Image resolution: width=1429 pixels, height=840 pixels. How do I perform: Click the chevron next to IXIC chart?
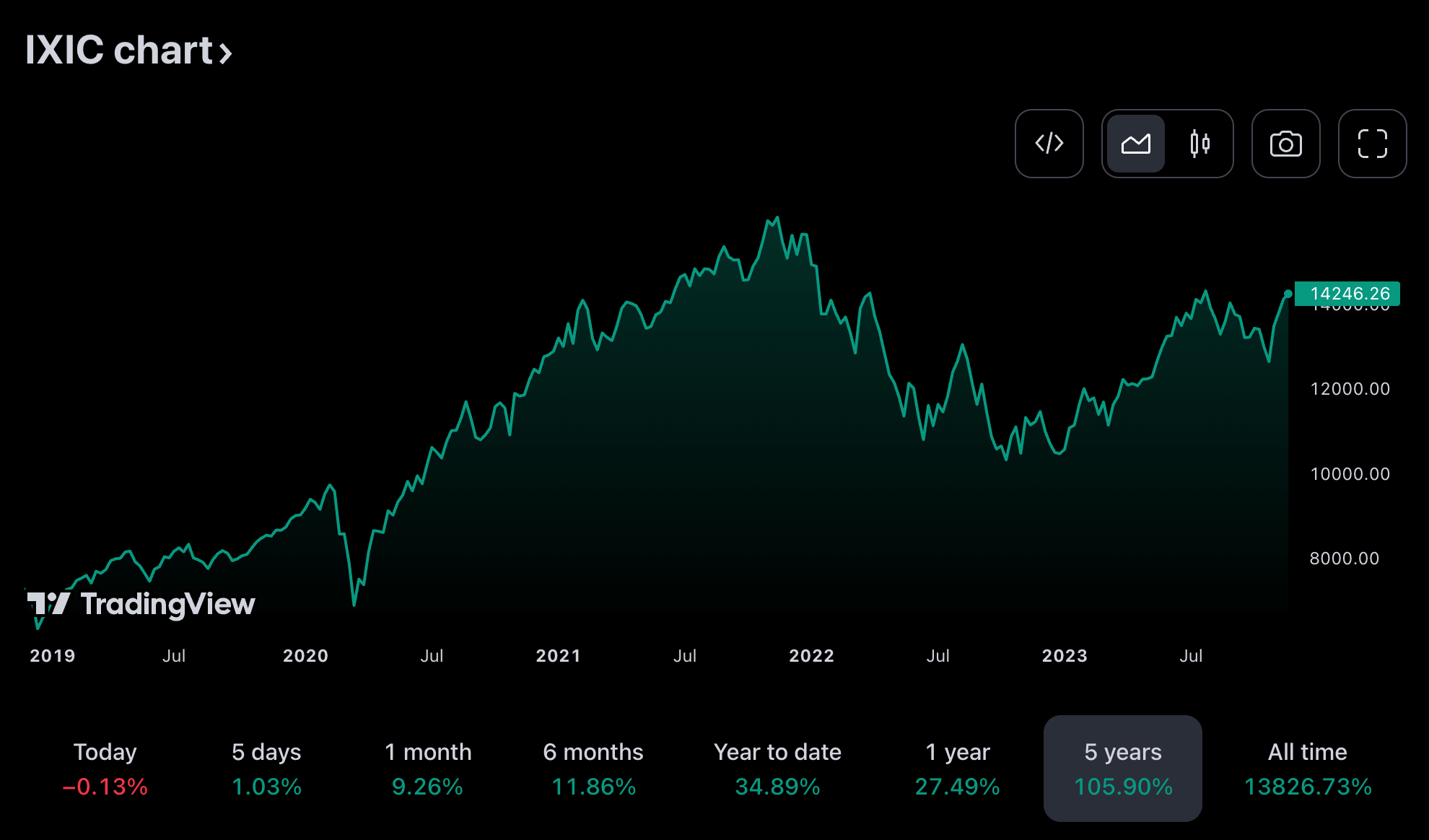pyautogui.click(x=226, y=53)
